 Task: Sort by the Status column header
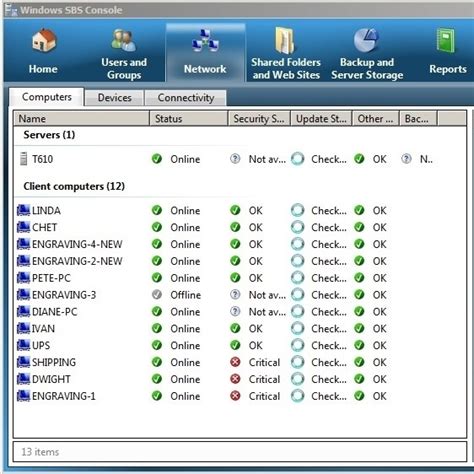click(x=189, y=119)
